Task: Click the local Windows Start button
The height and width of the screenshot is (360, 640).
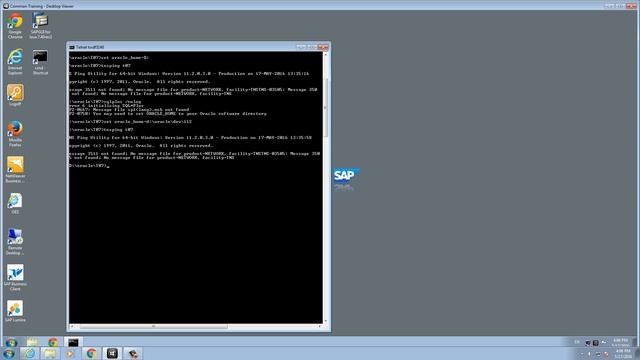Action: pyautogui.click(x=9, y=353)
